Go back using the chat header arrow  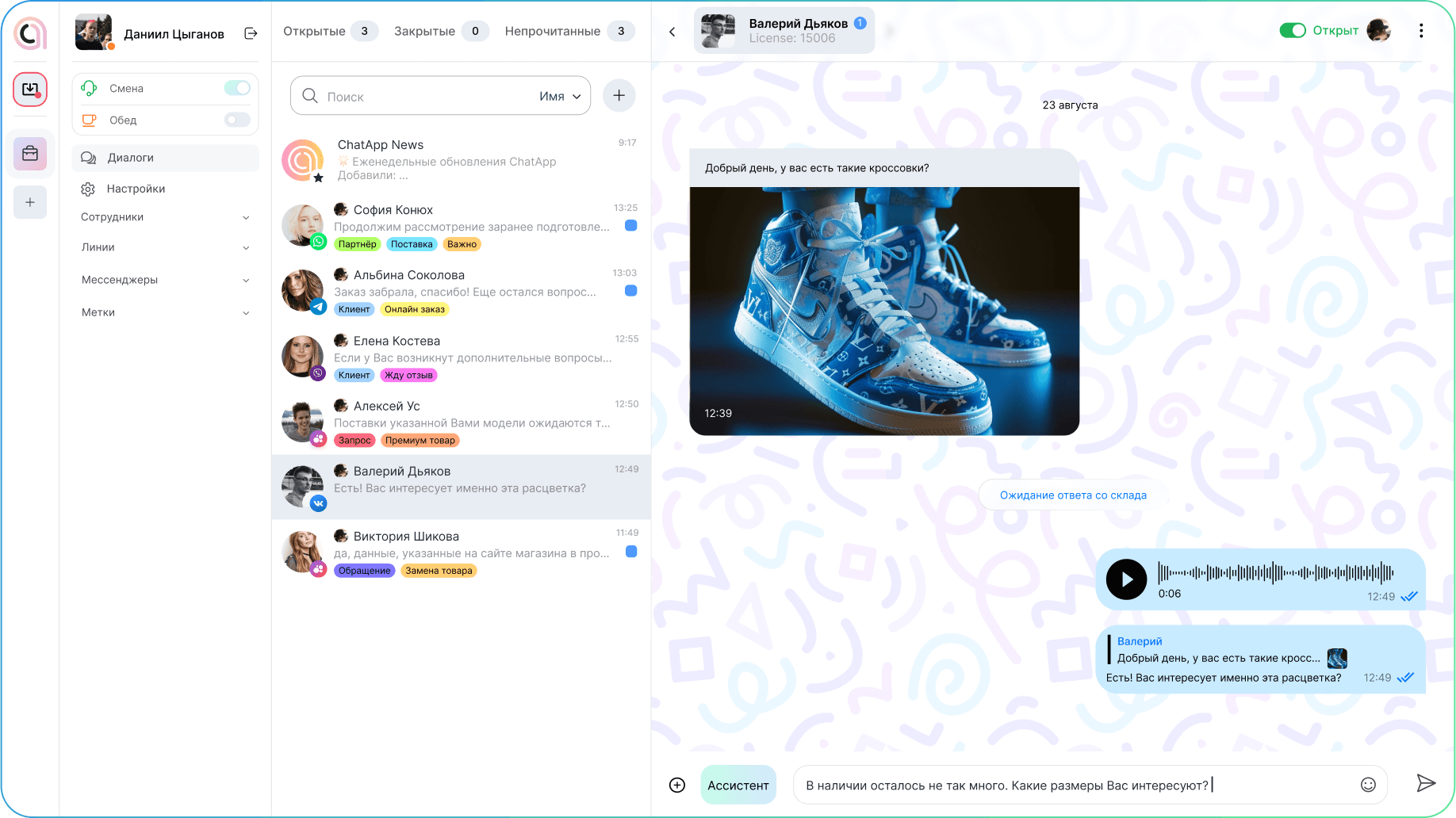[x=672, y=32]
